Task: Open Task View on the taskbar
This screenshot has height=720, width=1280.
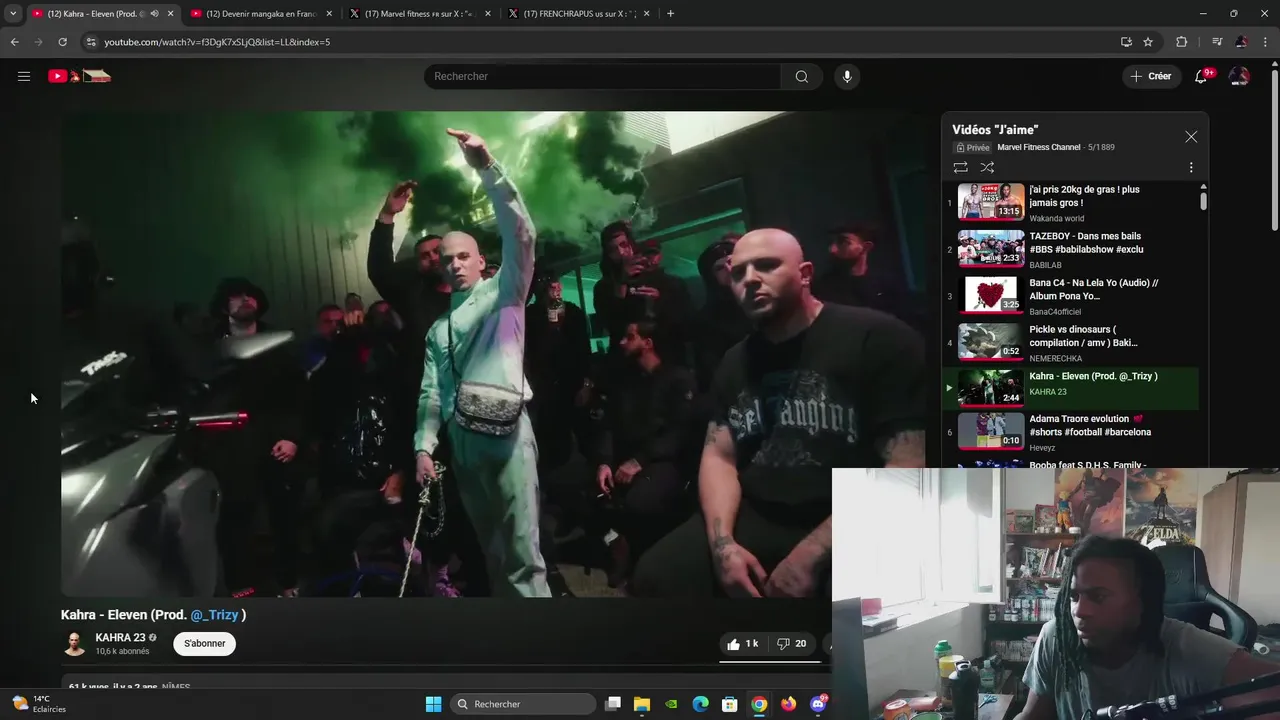Action: pyautogui.click(x=613, y=704)
